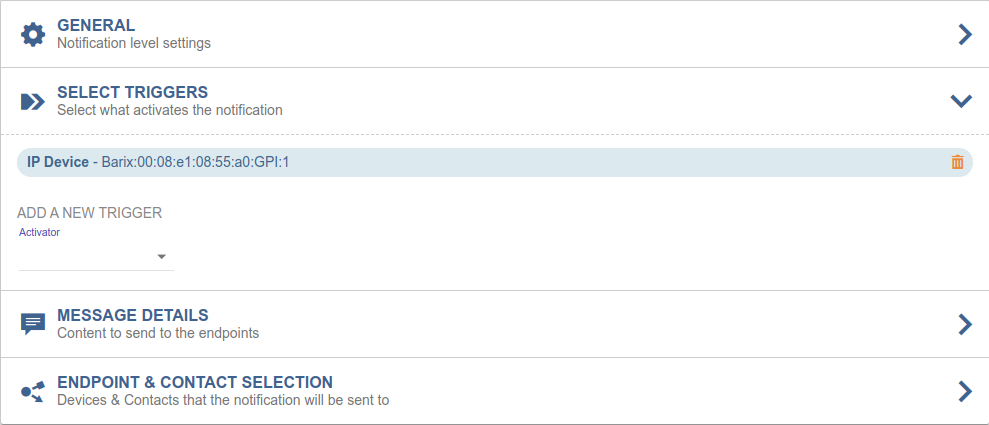Delete the IP Device trigger with trash icon
The image size is (989, 425).
click(957, 162)
